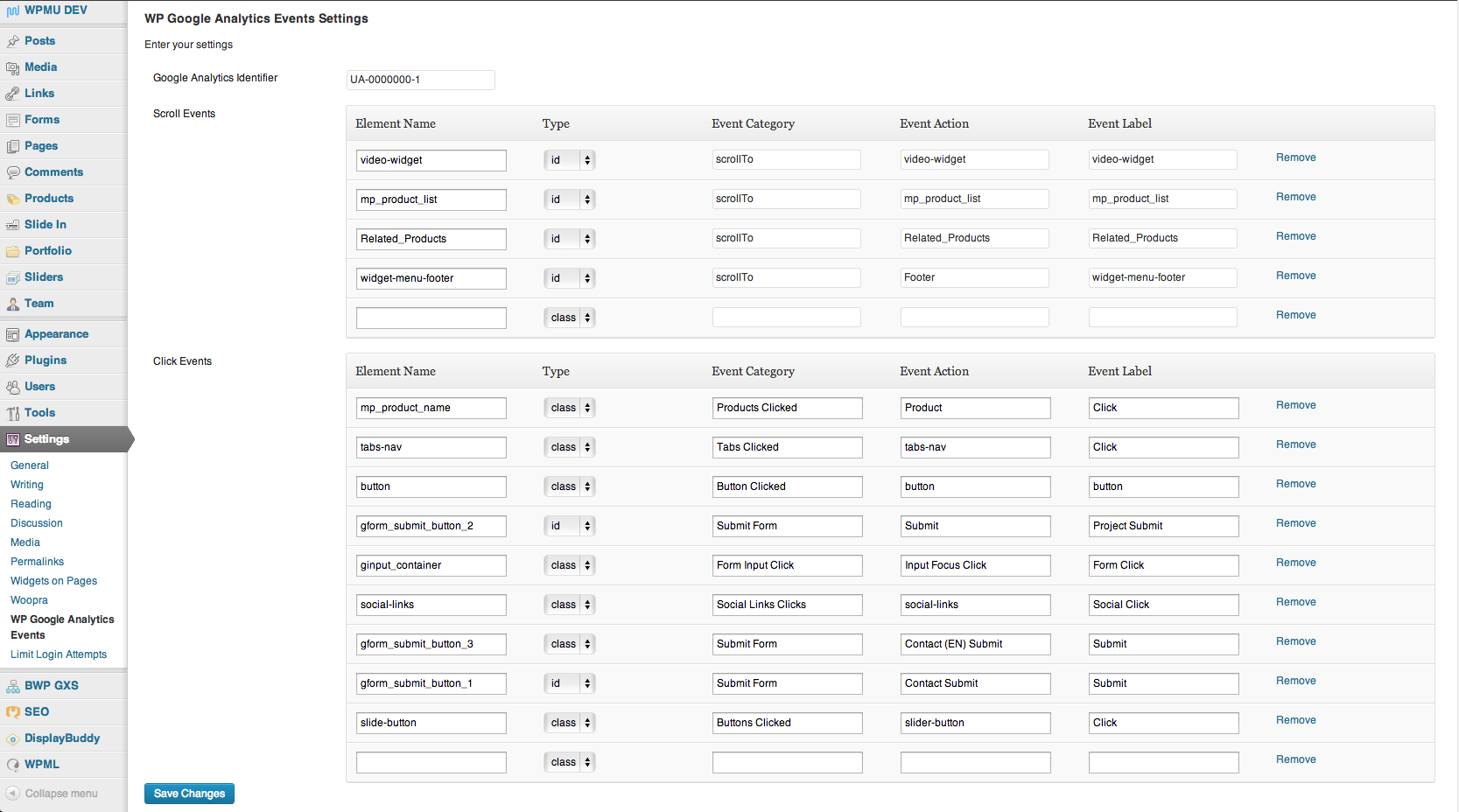Image resolution: width=1459 pixels, height=812 pixels.
Task: Click the Posts pushpin icon in sidebar
Action: (x=13, y=41)
